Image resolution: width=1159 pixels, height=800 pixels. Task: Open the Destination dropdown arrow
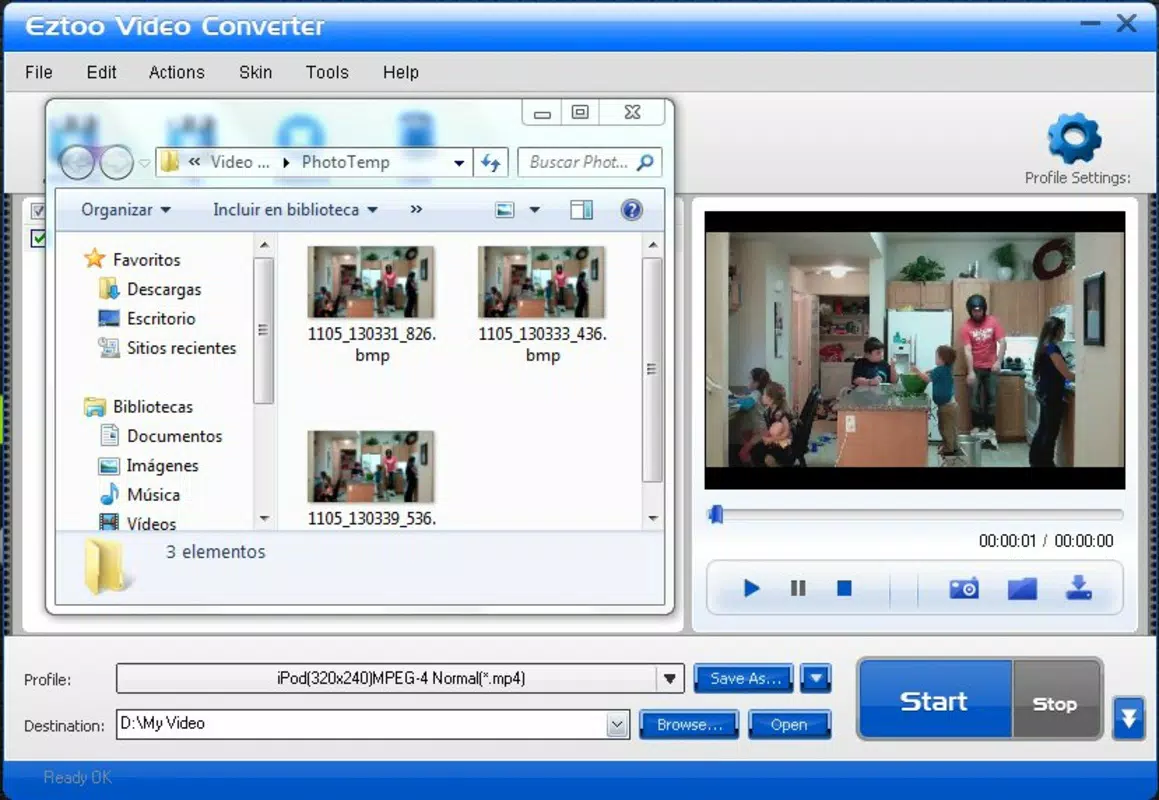(617, 725)
